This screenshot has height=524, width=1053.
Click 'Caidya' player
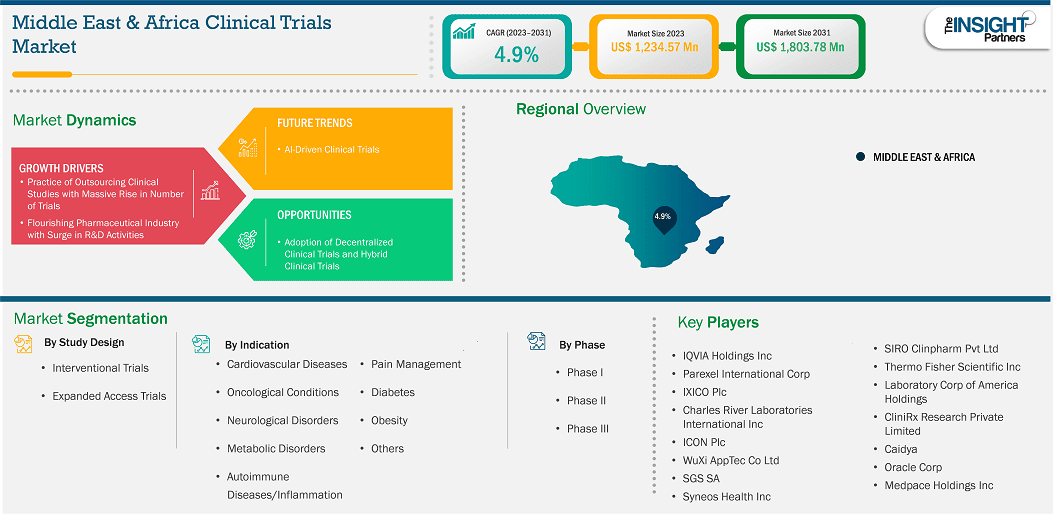(x=901, y=449)
